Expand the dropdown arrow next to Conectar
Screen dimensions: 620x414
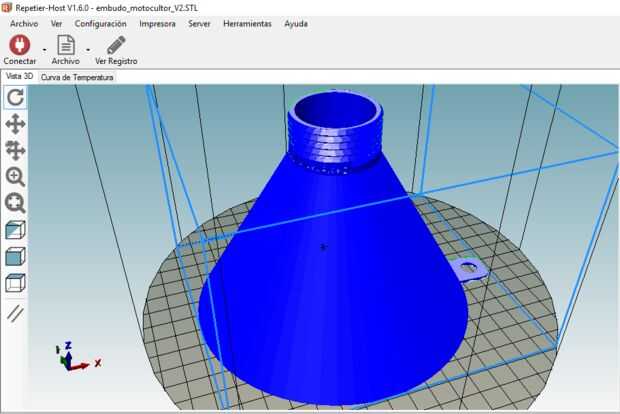(44, 49)
